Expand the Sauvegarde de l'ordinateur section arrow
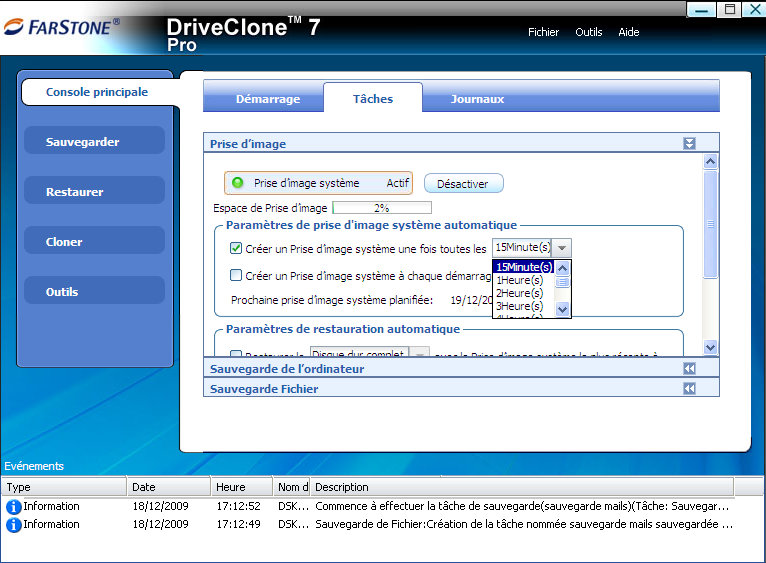766x563 pixels. [x=689, y=369]
